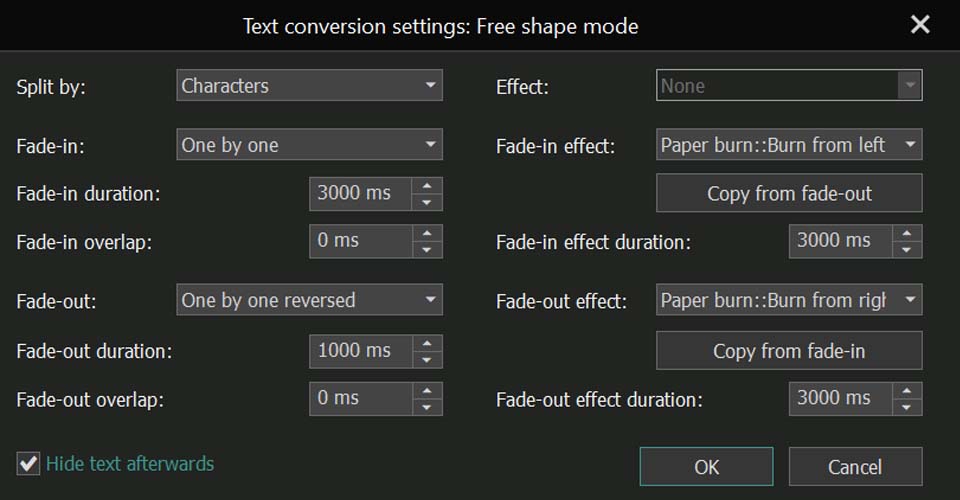Click Copy from fade-out button
The width and height of the screenshot is (960, 500).
pyautogui.click(x=789, y=193)
